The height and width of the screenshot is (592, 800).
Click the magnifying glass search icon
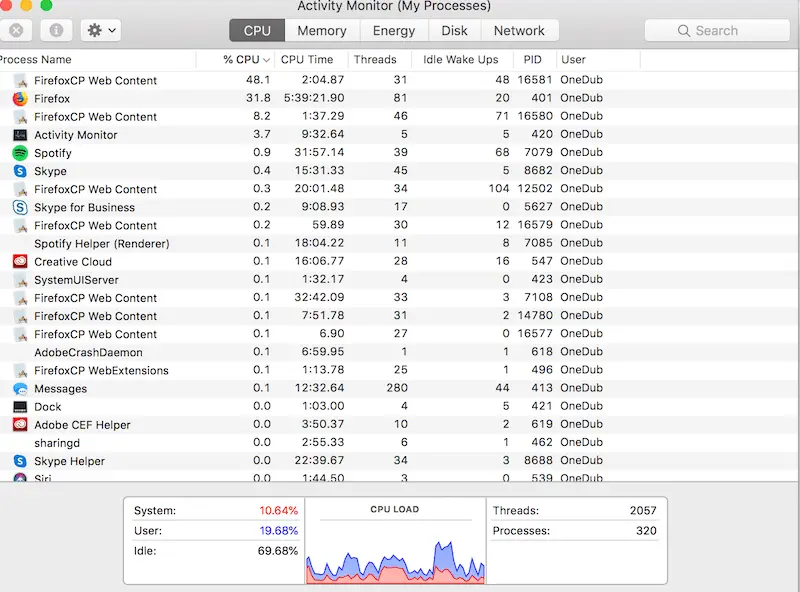pos(684,31)
